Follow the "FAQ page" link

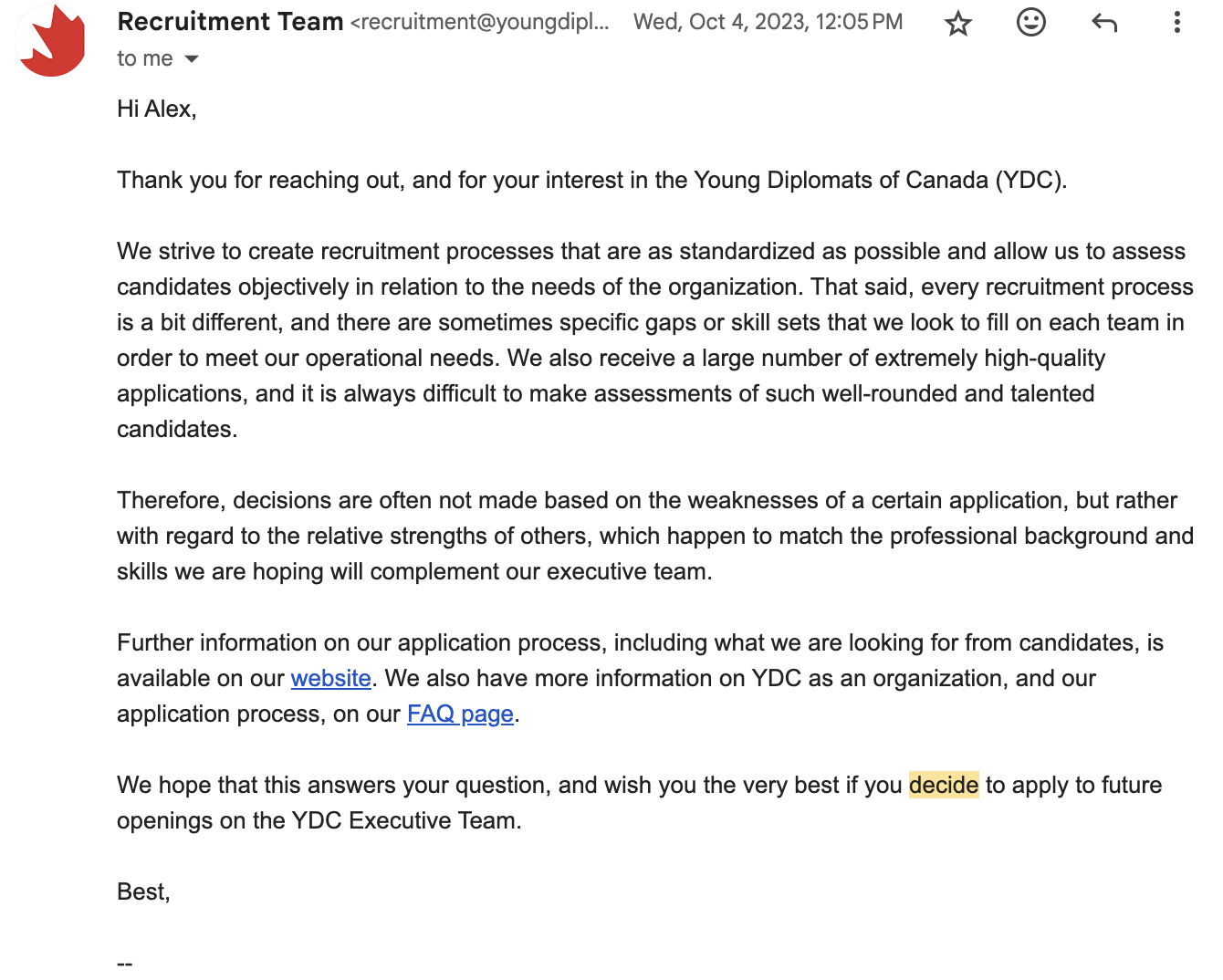tap(460, 714)
